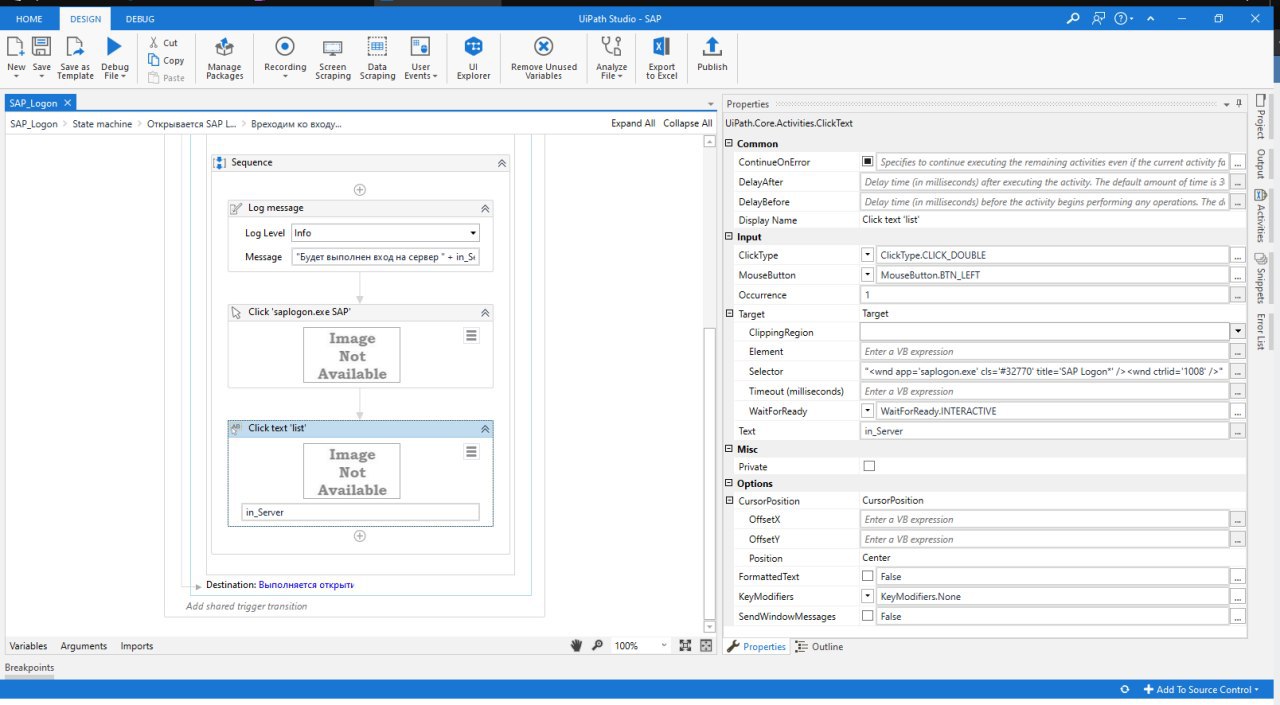Collapse the Target property group
This screenshot has width=1280, height=705.
pyautogui.click(x=729, y=314)
